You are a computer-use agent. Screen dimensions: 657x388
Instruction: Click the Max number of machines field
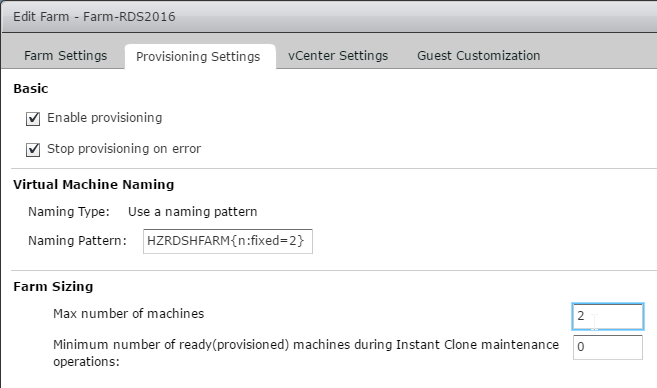point(608,316)
